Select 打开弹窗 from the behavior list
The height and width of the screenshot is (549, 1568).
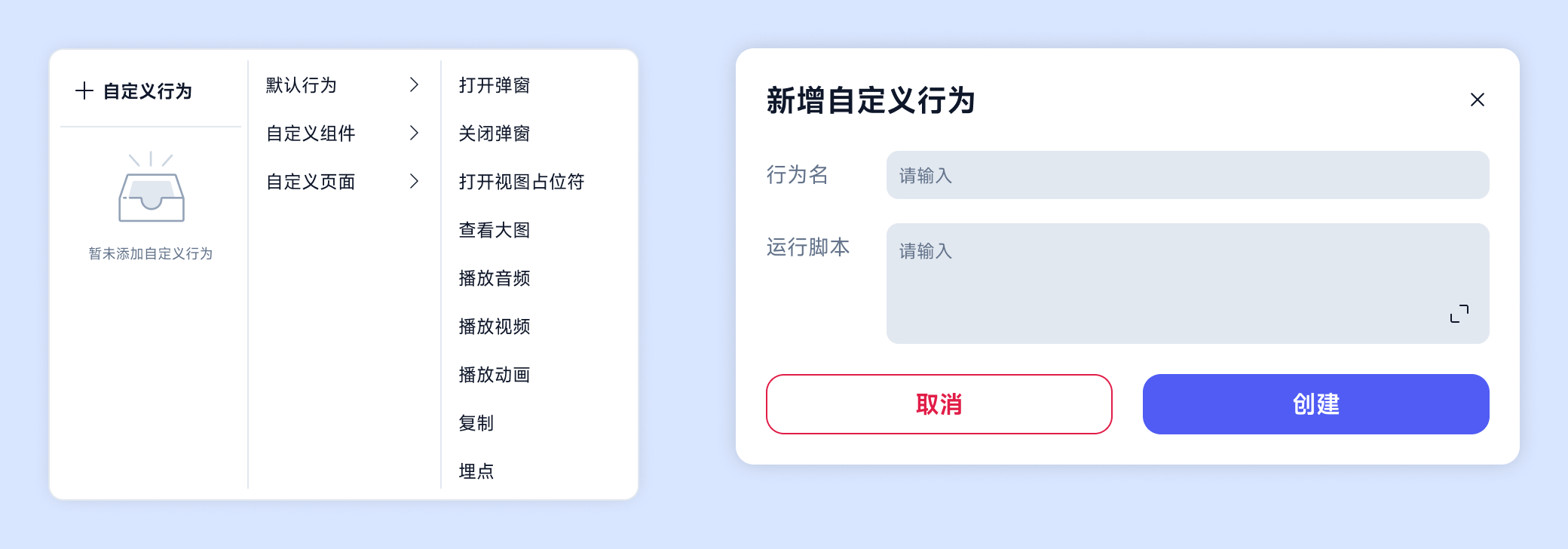(495, 85)
